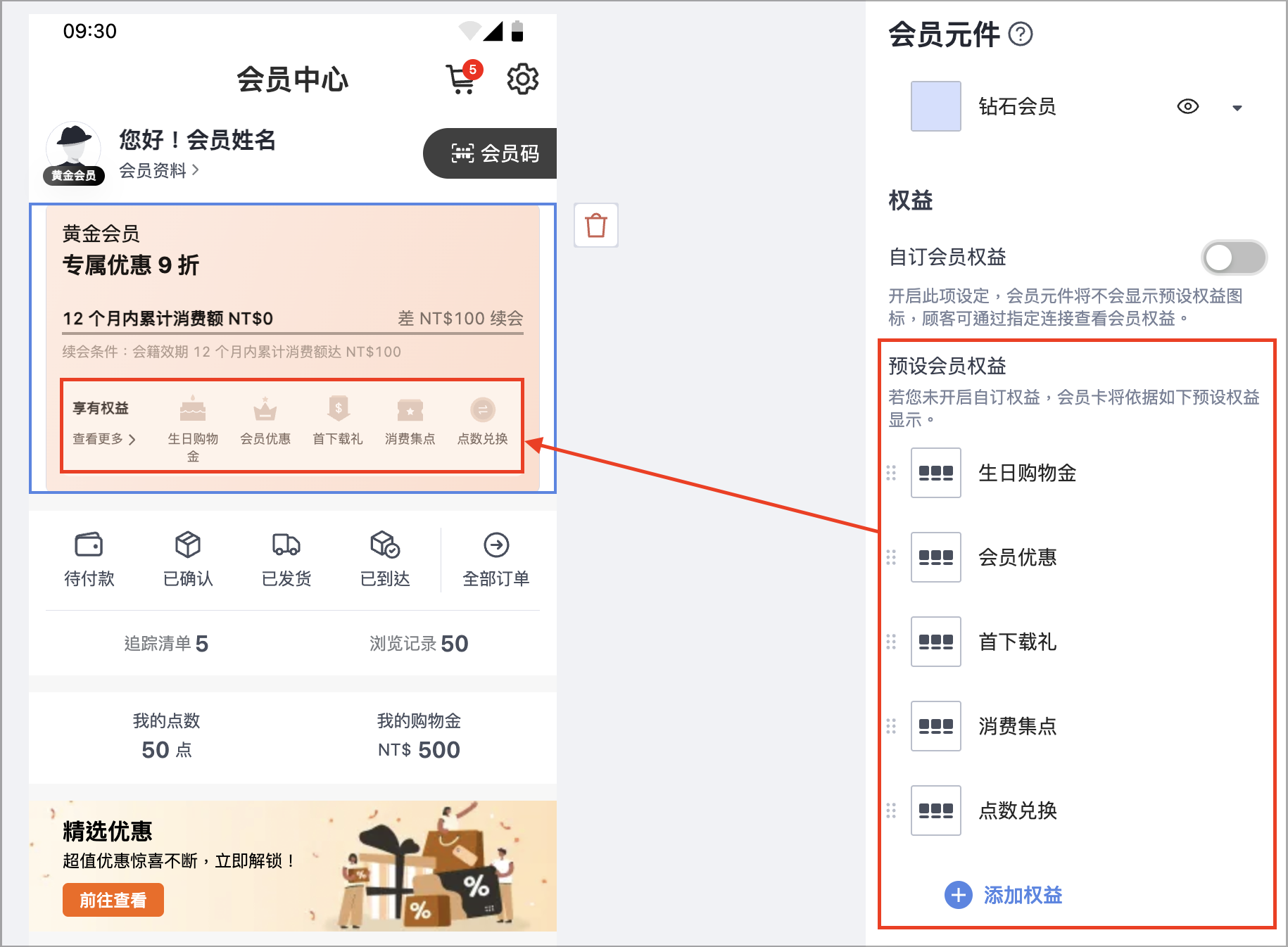1288x947 pixels.
Task: Open 已确认 orders box icon
Action: click(x=188, y=545)
